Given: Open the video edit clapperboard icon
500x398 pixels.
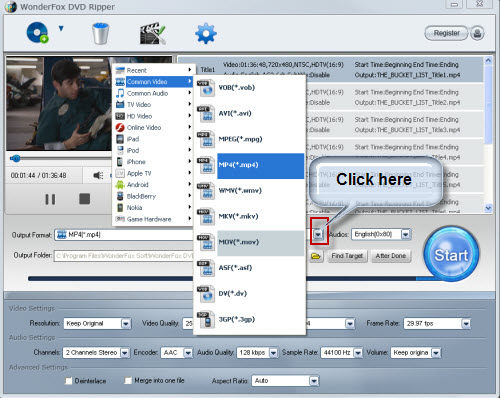Looking at the screenshot, I should click(x=152, y=33).
